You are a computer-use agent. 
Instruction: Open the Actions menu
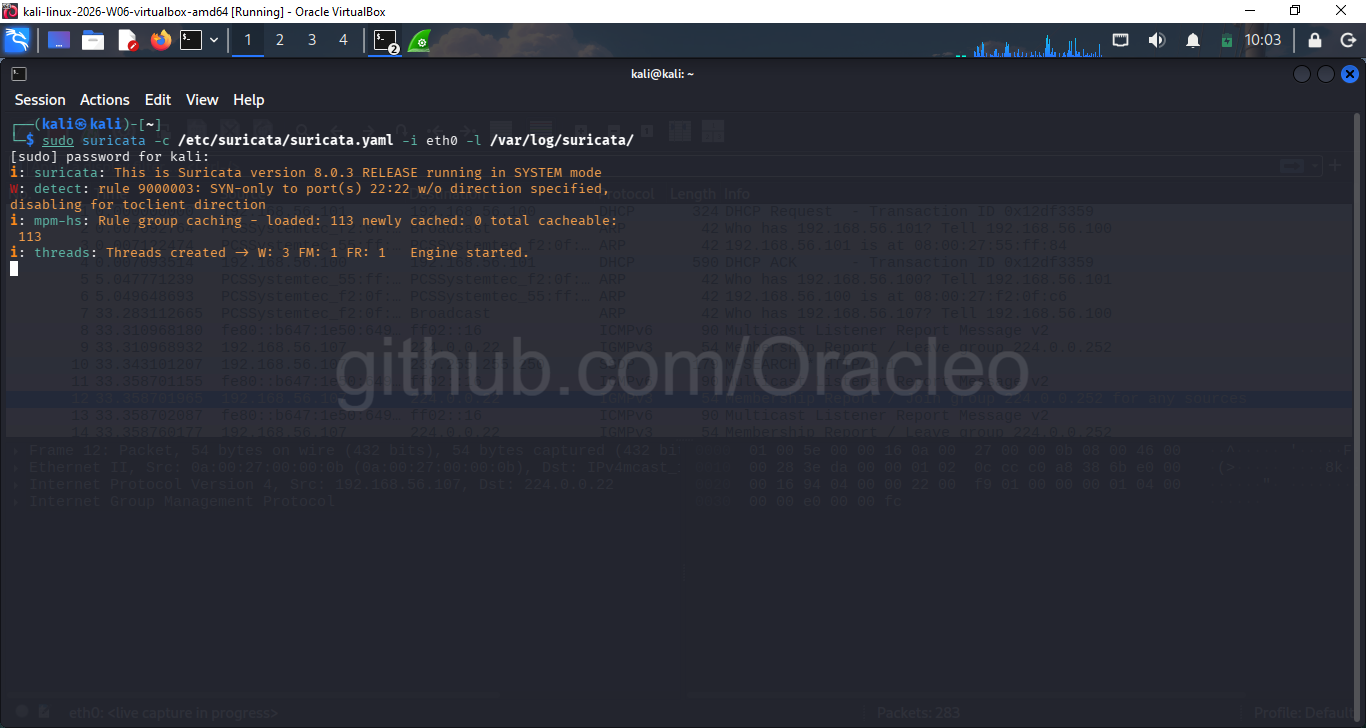(x=105, y=100)
